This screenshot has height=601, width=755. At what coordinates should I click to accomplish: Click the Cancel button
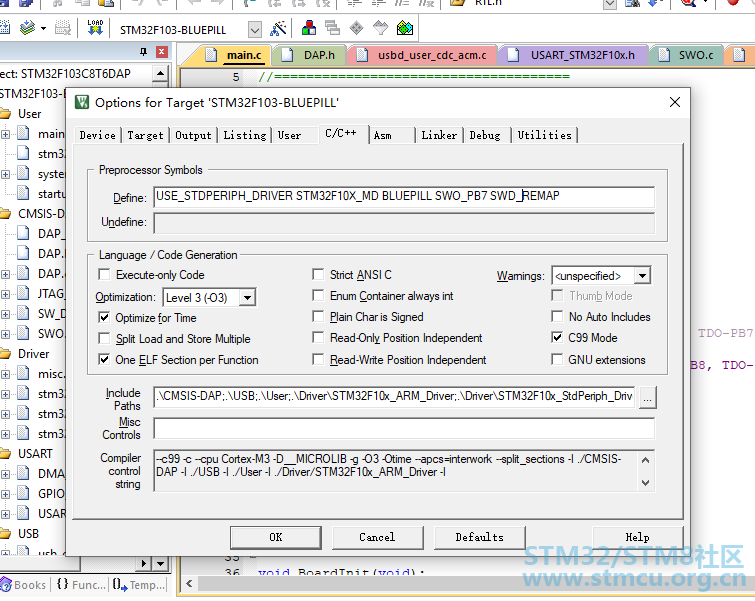[378, 537]
